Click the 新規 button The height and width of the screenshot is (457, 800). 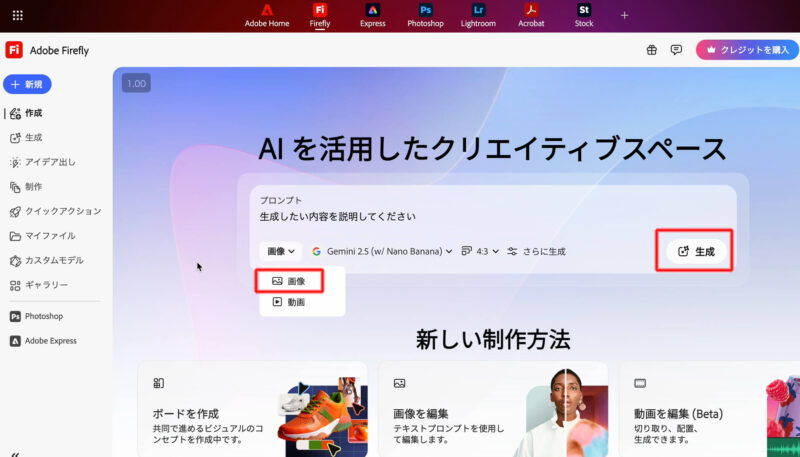point(27,84)
